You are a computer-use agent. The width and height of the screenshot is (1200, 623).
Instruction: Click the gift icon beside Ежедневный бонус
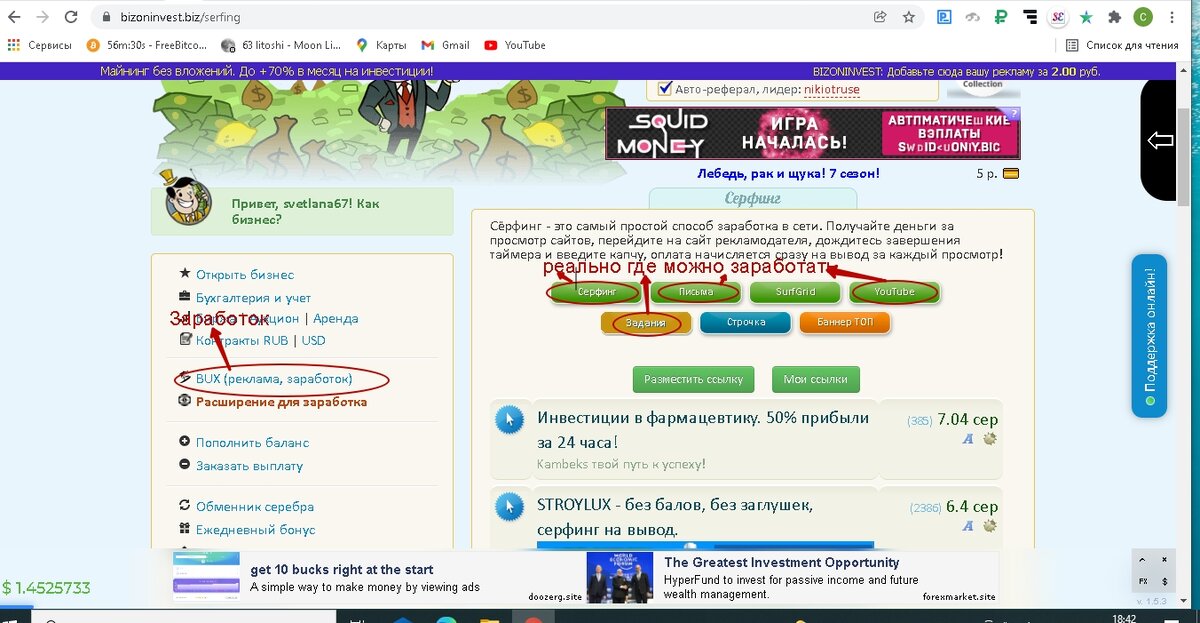(x=184, y=528)
